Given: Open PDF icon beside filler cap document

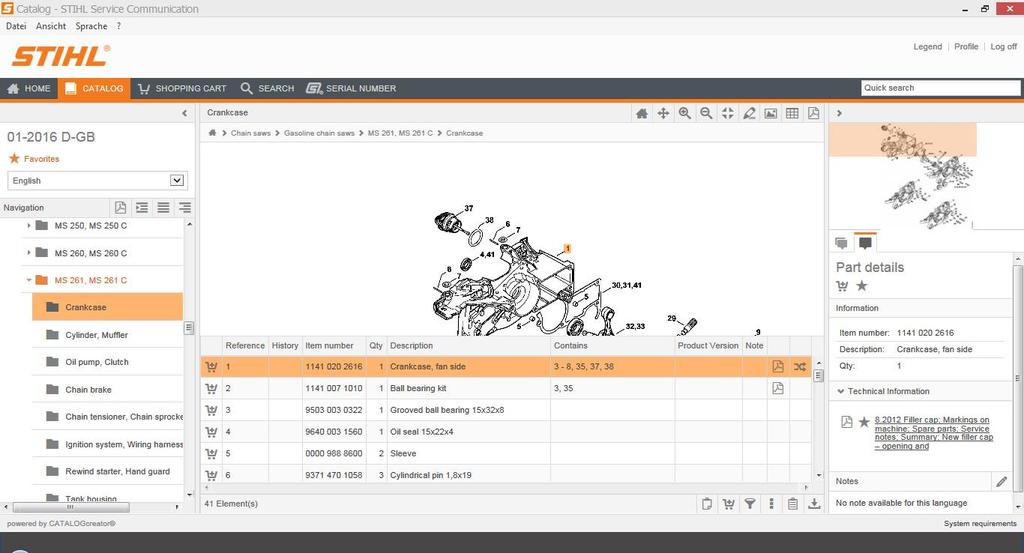Looking at the screenshot, I should (846, 422).
